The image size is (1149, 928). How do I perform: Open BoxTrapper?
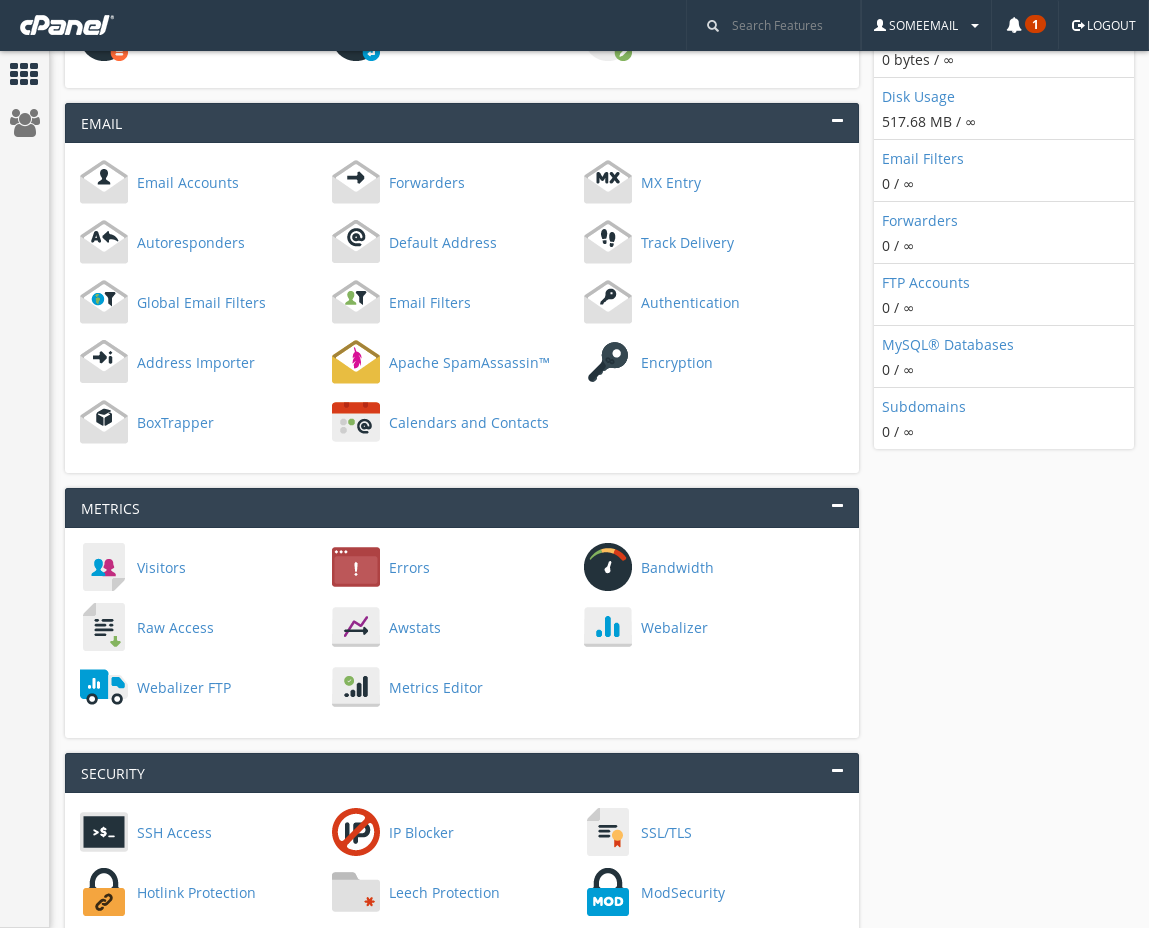104,422
